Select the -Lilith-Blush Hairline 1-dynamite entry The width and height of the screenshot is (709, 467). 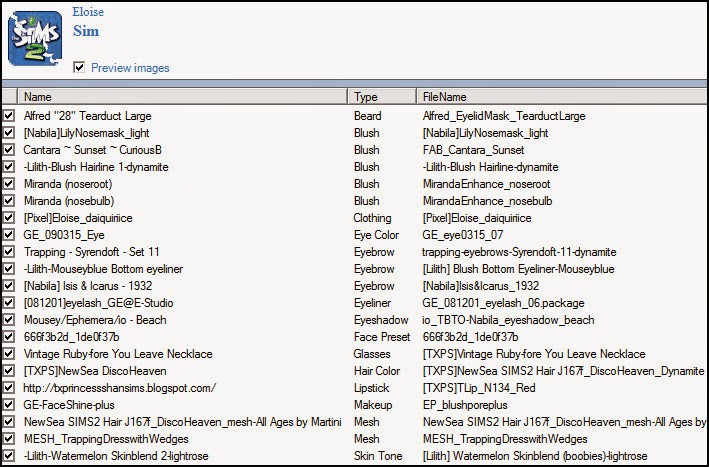click(x=96, y=167)
